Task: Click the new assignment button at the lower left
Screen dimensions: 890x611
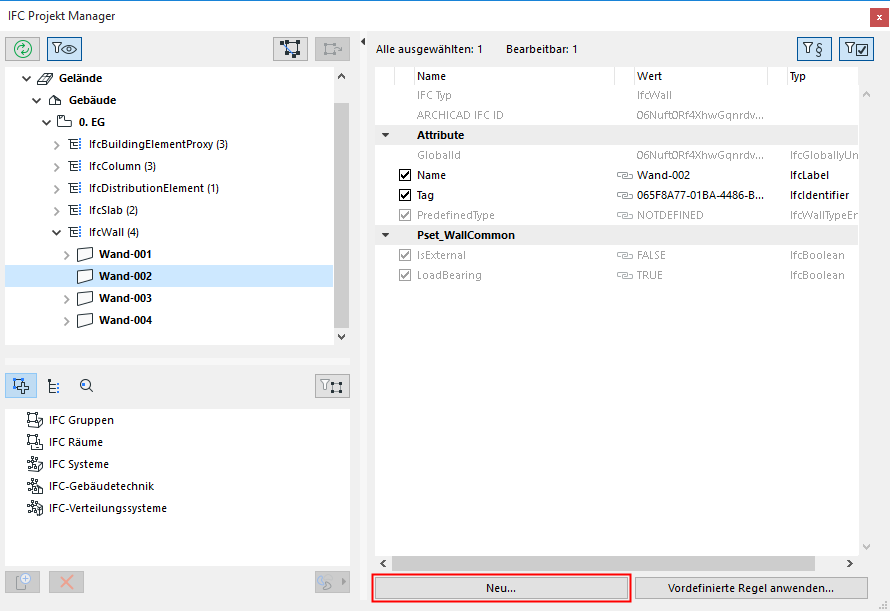Action: click(x=23, y=582)
